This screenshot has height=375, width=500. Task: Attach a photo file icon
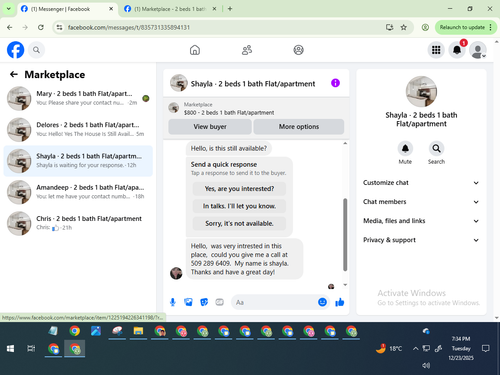point(188,302)
